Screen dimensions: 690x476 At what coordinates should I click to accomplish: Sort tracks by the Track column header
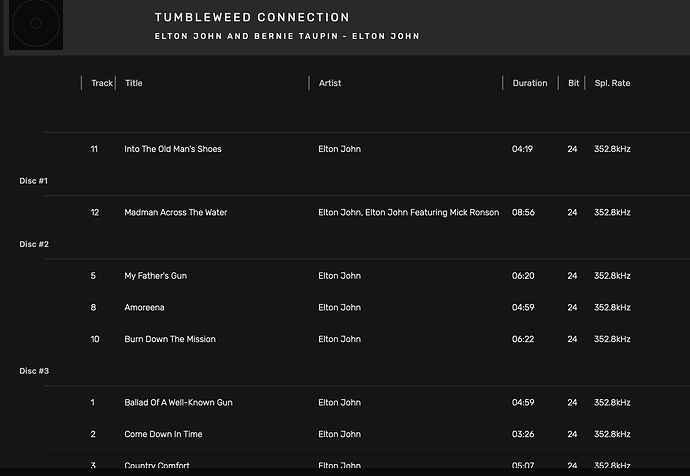102,83
